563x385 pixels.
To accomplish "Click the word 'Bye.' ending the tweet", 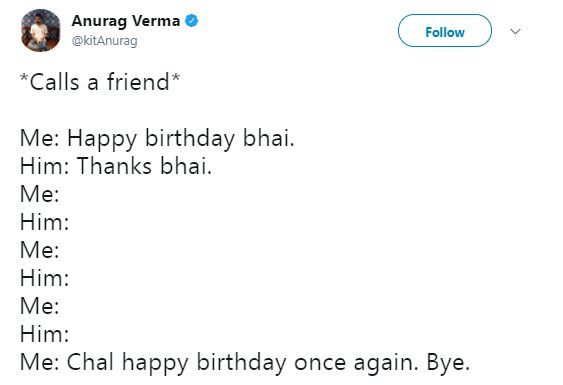I will tap(448, 363).
